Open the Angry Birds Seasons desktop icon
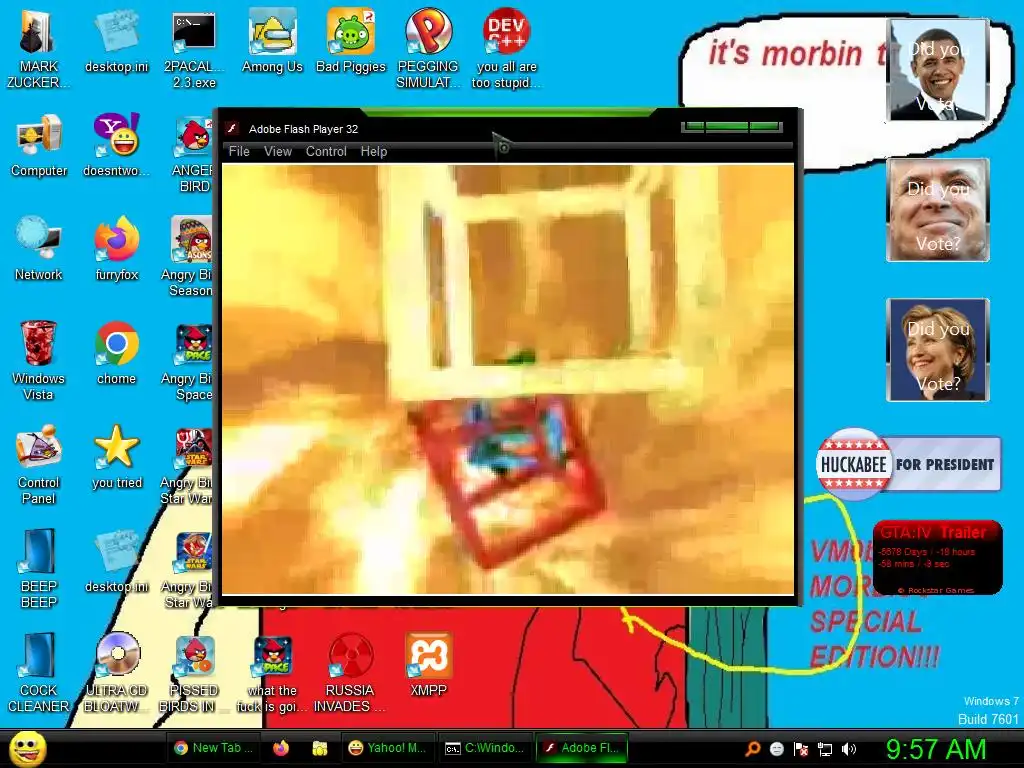 coord(189,257)
